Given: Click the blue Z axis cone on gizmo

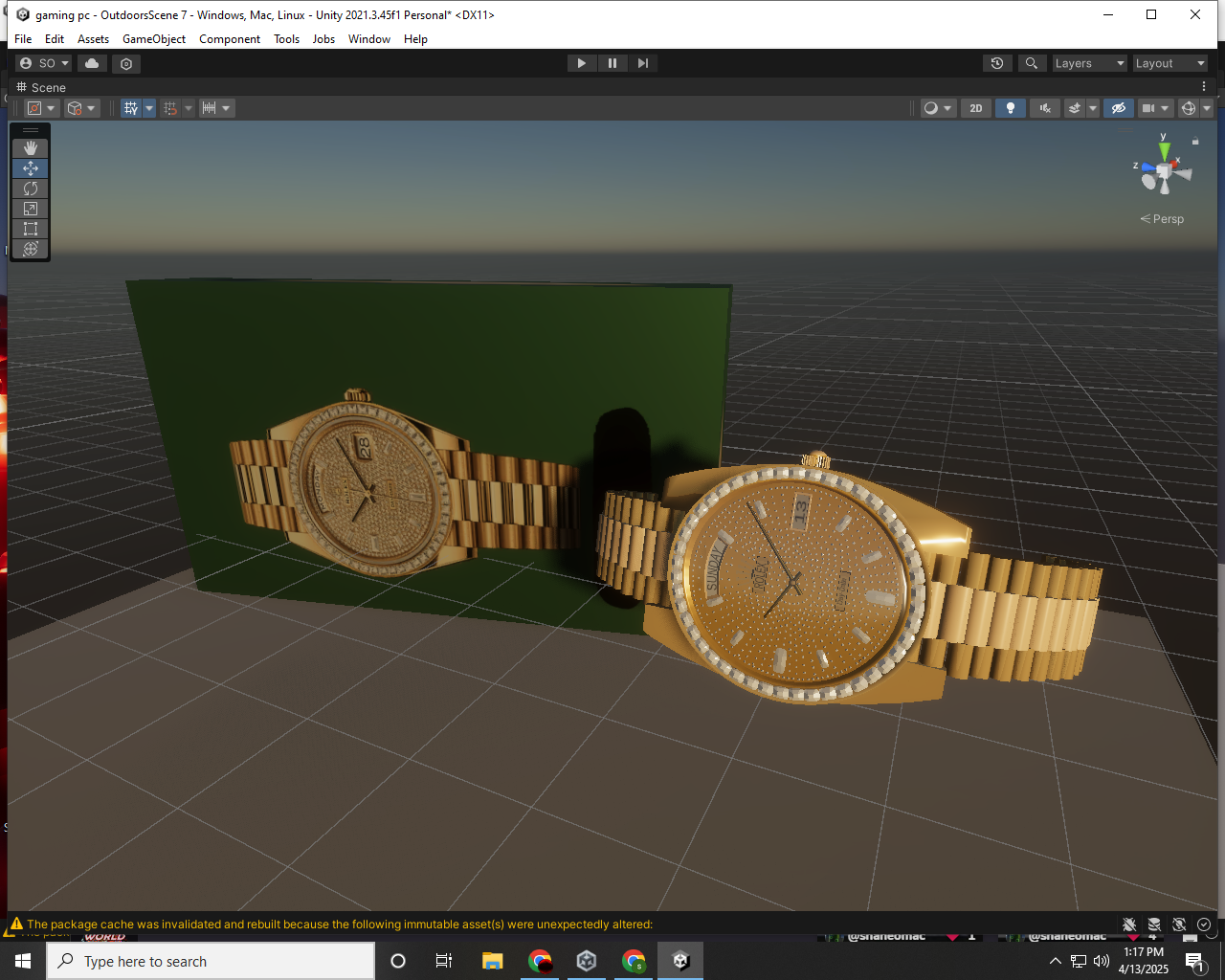Looking at the screenshot, I should click(x=1147, y=167).
